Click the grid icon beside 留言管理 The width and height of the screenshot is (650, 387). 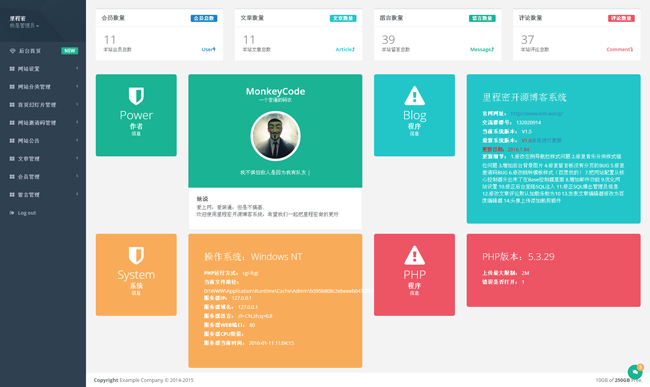click(12, 194)
